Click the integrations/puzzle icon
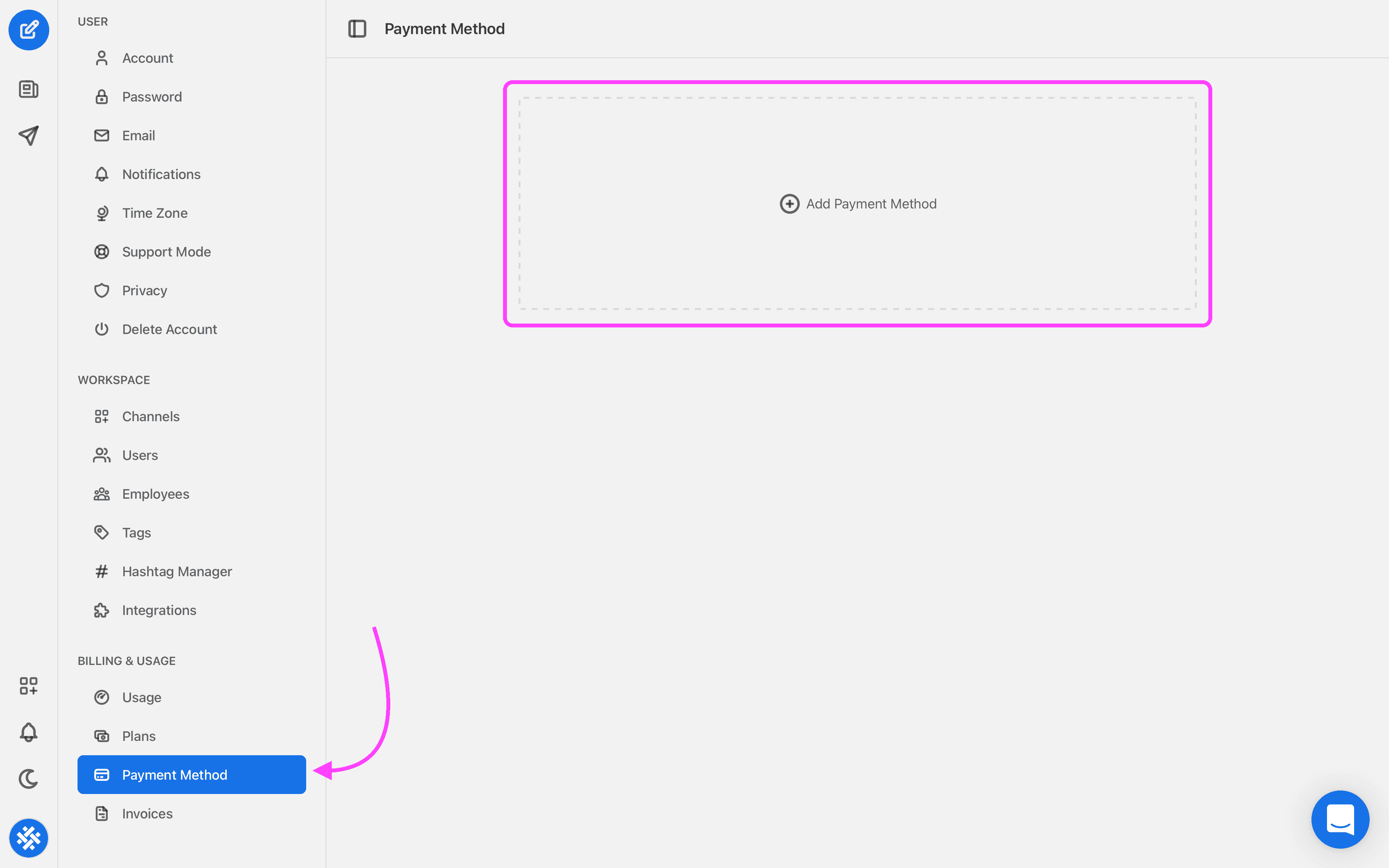Viewport: 1389px width, 868px height. click(101, 609)
